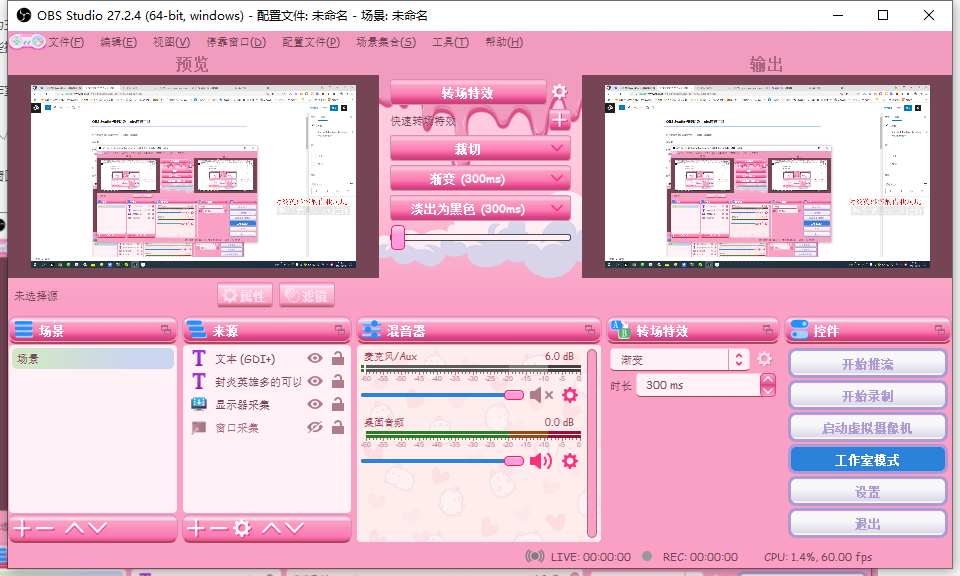Toggle lock on 显示器采集 source
Viewport: 960px width, 576px height.
click(337, 404)
